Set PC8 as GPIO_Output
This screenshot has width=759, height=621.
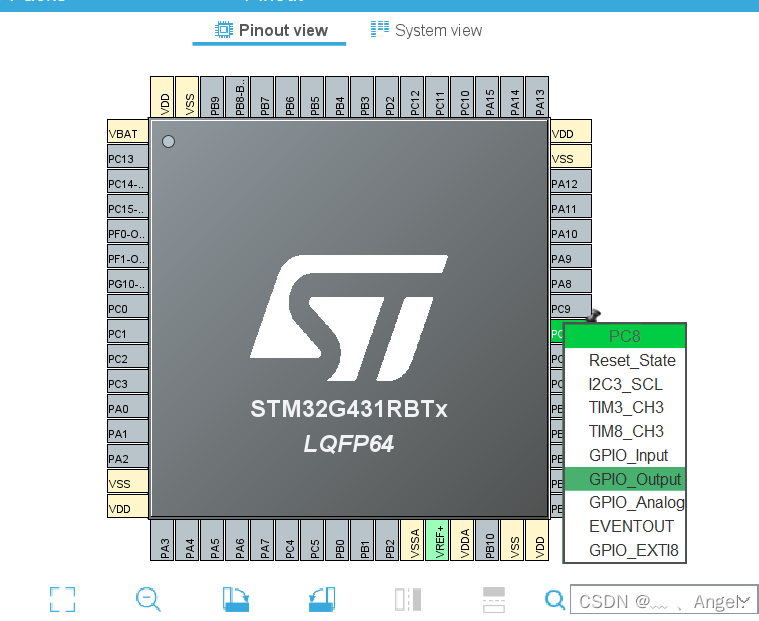tap(625, 479)
